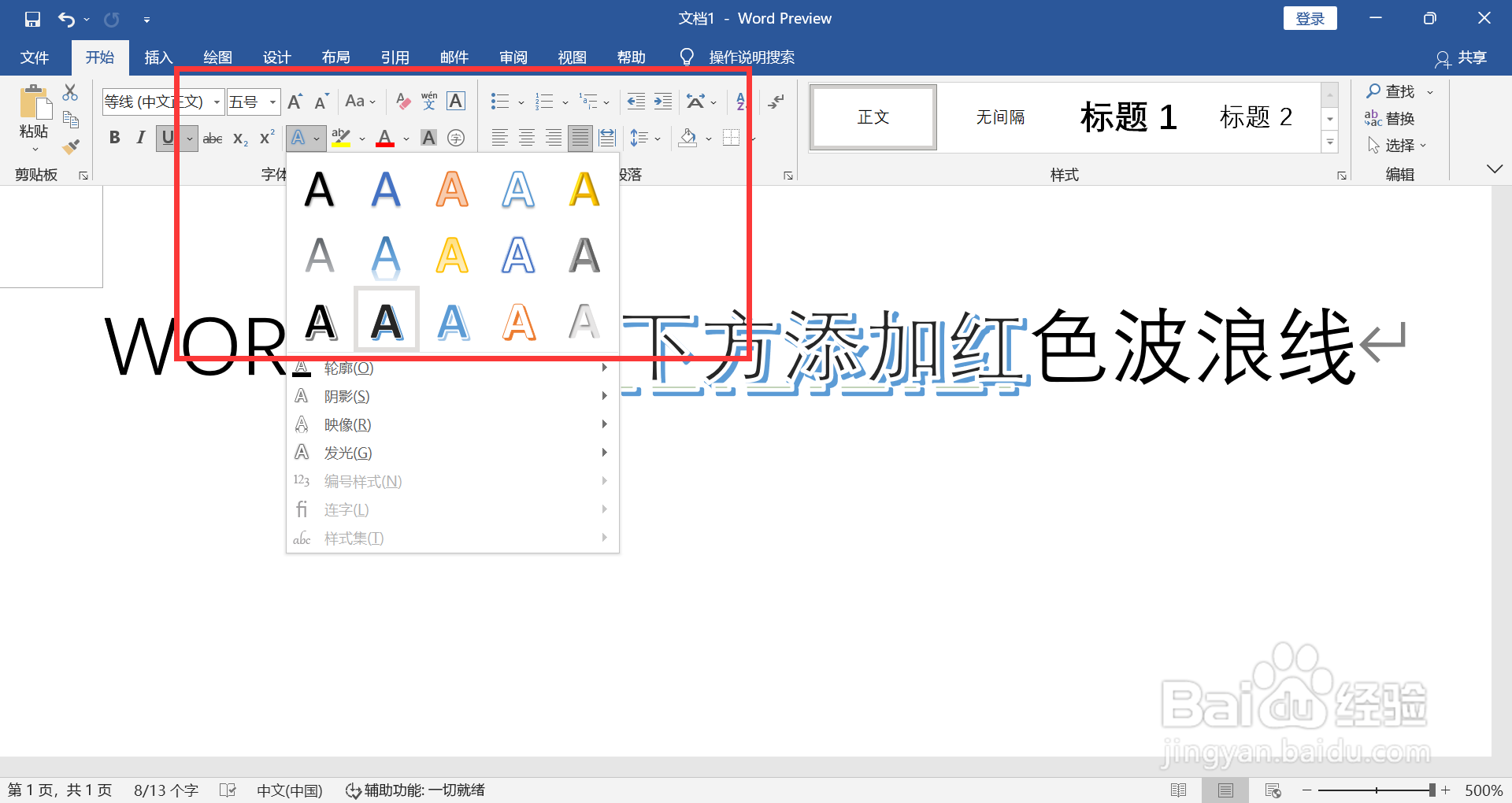Image resolution: width=1512 pixels, height=803 pixels.
Task: Toggle Print Layout view button
Action: click(x=1225, y=790)
